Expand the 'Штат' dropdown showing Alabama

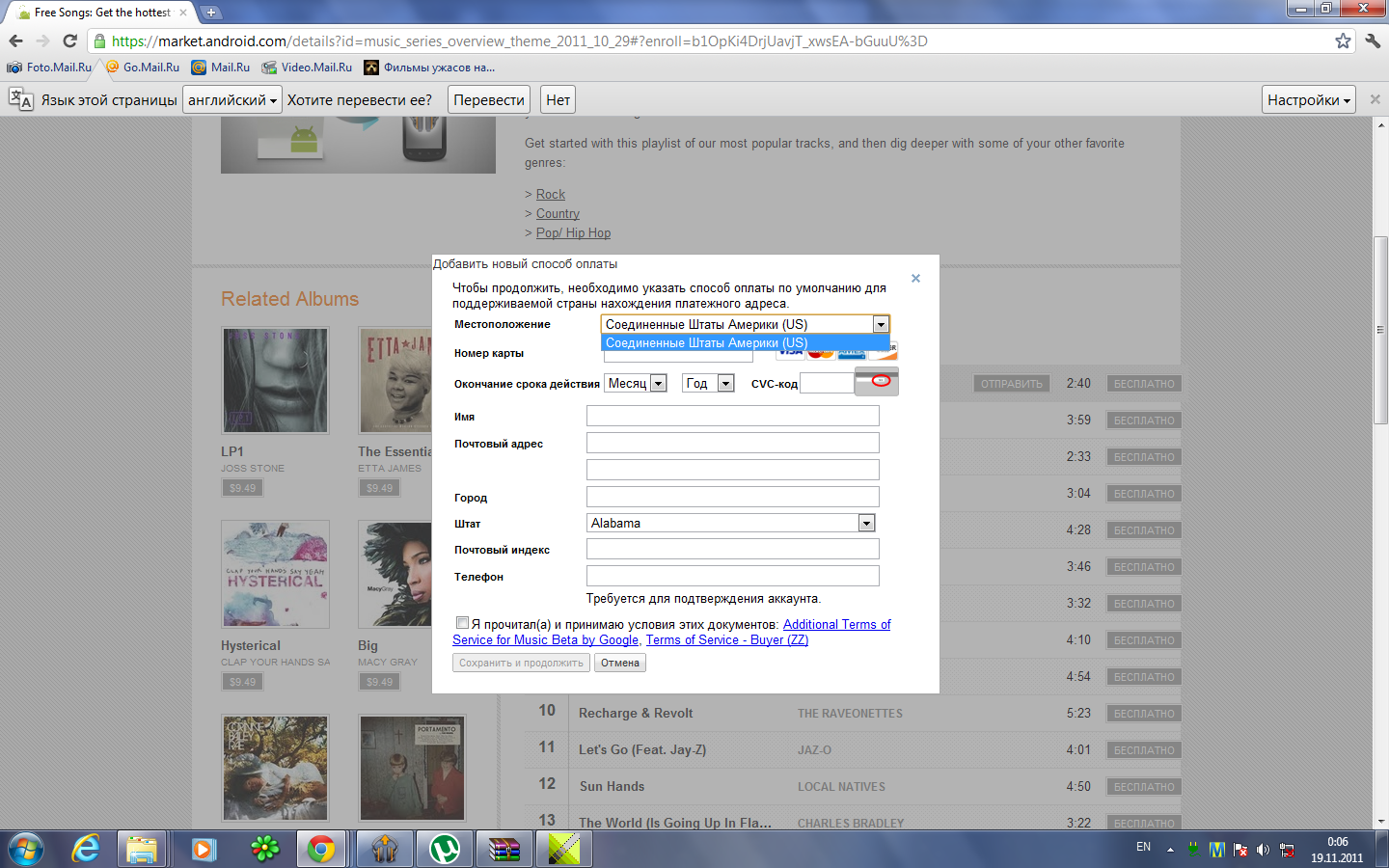pyautogui.click(x=731, y=523)
